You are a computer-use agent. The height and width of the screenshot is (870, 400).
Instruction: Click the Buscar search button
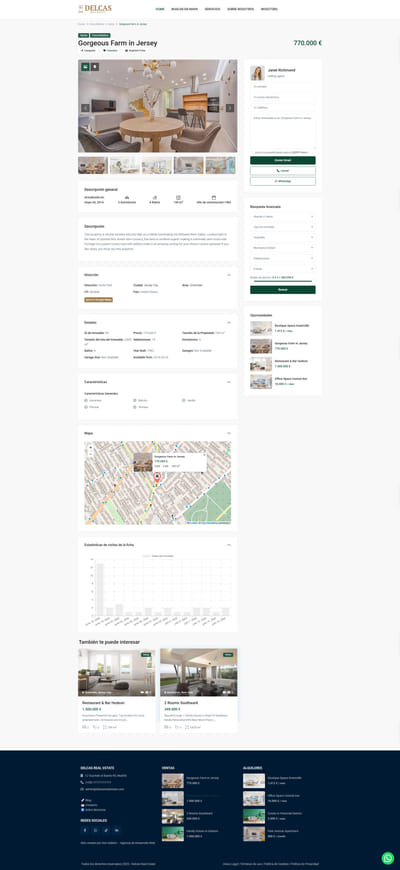click(x=283, y=290)
